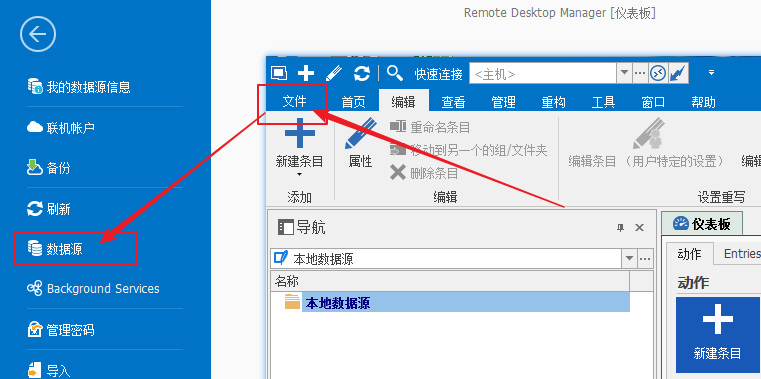Select 联机帐户 cloud entry
Image resolution: width=761 pixels, height=379 pixels.
click(x=61, y=128)
